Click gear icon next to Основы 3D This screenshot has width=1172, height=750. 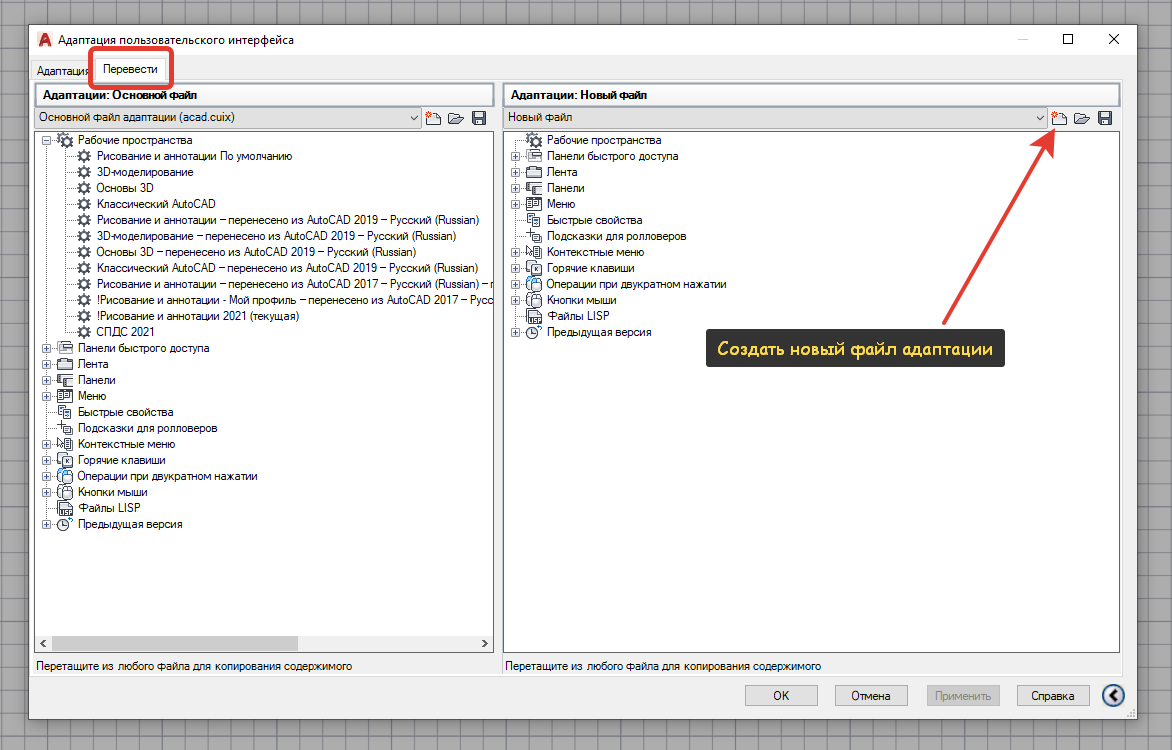point(84,188)
